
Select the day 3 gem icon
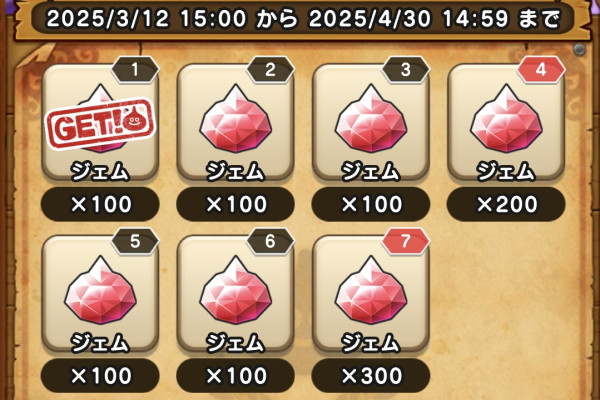pyautogui.click(x=370, y=119)
